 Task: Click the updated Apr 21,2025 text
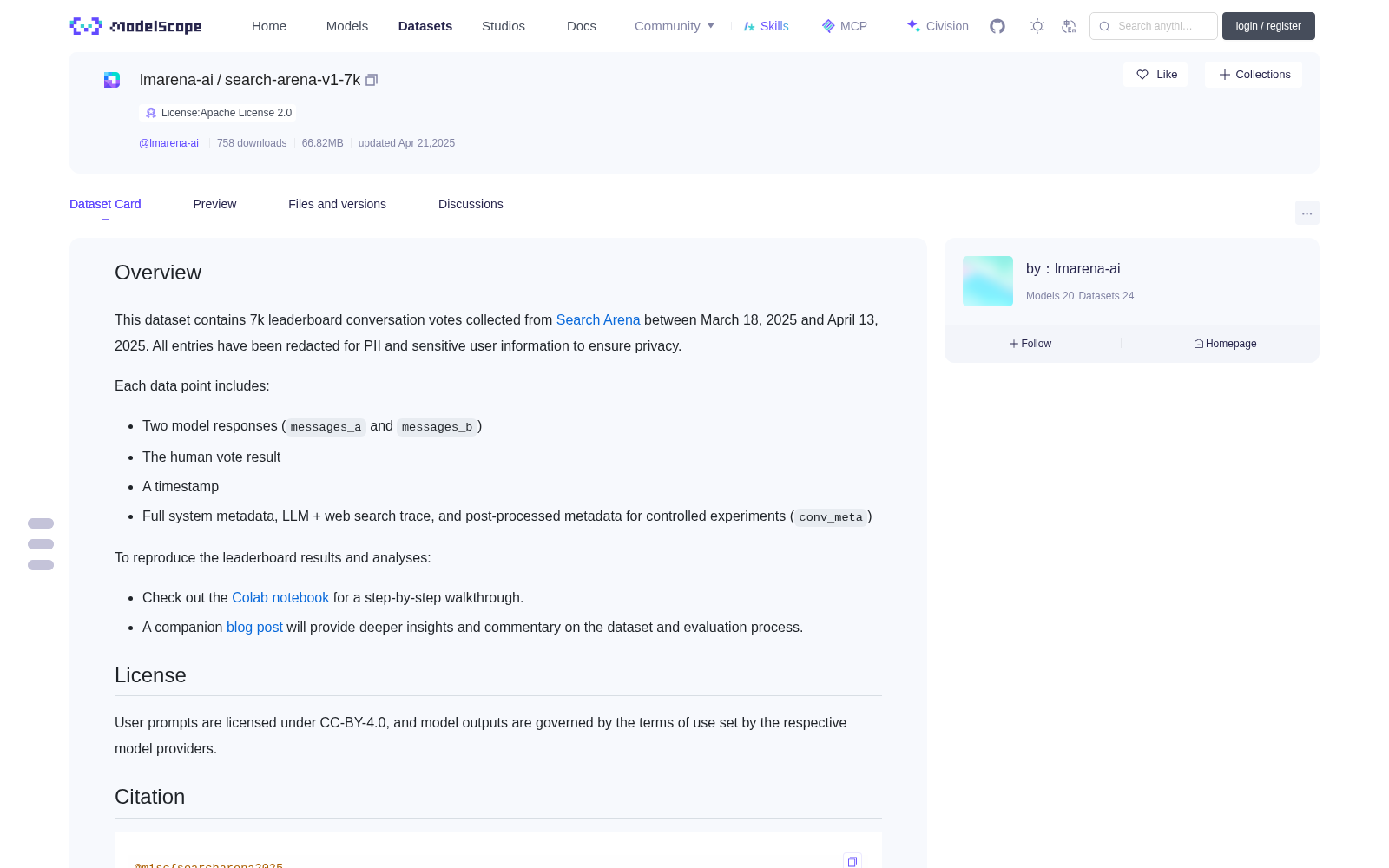pos(406,143)
